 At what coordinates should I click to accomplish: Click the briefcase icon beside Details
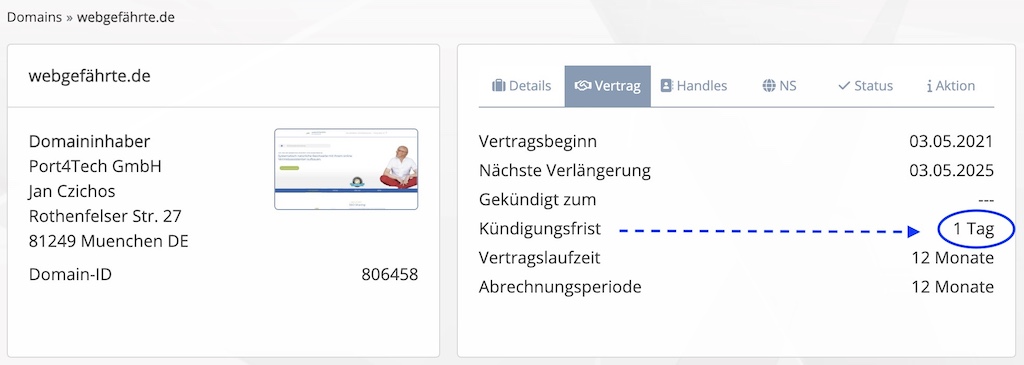click(x=498, y=86)
